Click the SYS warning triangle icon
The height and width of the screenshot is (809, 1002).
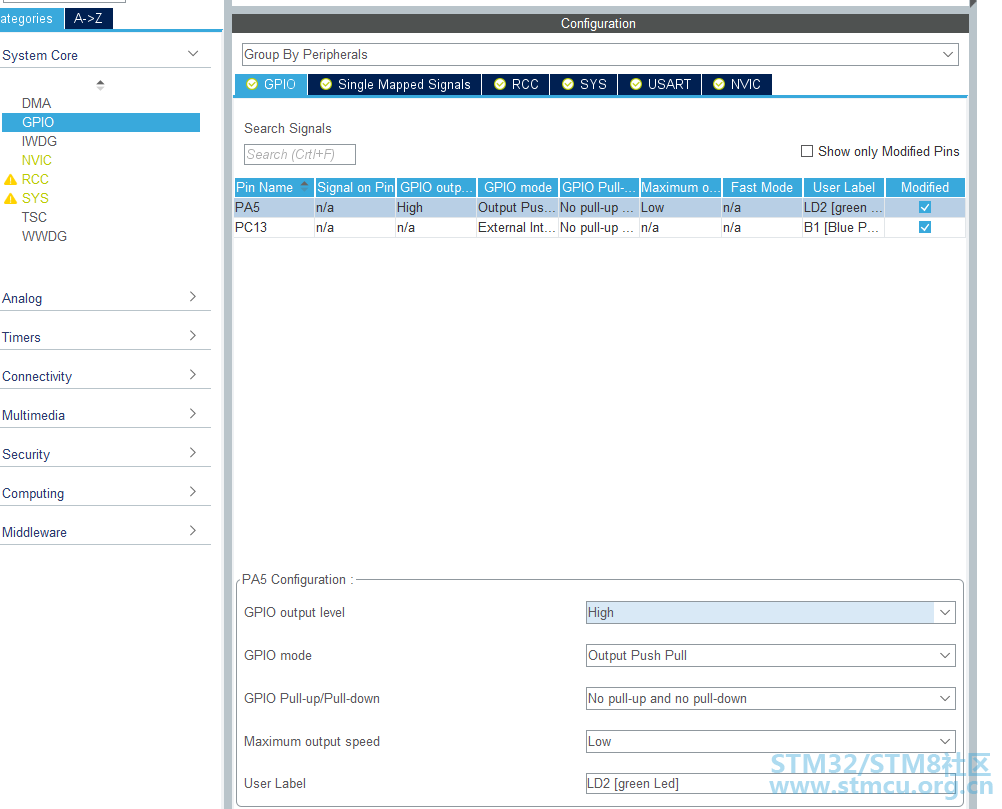[10, 199]
